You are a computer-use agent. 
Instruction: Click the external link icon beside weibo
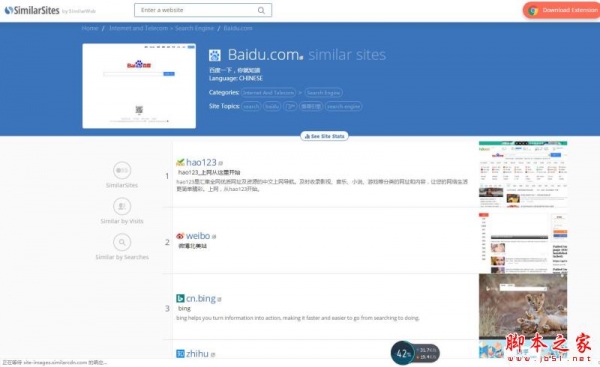coord(214,237)
